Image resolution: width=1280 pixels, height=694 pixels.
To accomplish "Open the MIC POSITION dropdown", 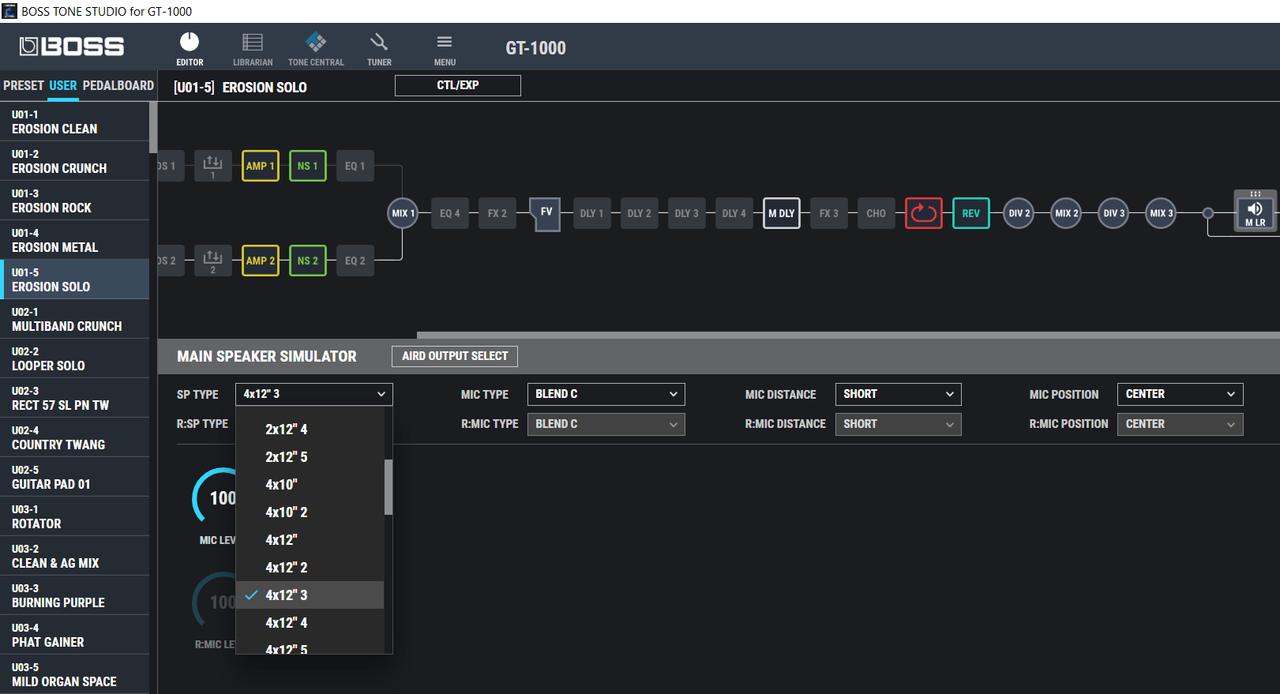I will coord(1180,394).
